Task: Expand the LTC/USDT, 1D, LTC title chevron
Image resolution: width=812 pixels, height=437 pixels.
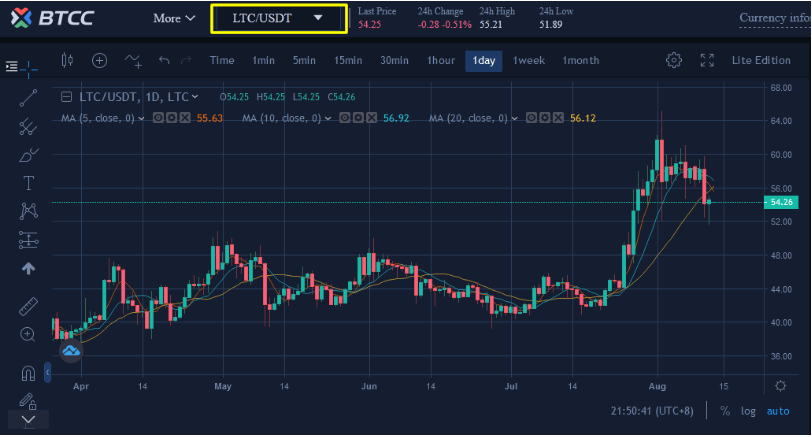Action: point(195,97)
